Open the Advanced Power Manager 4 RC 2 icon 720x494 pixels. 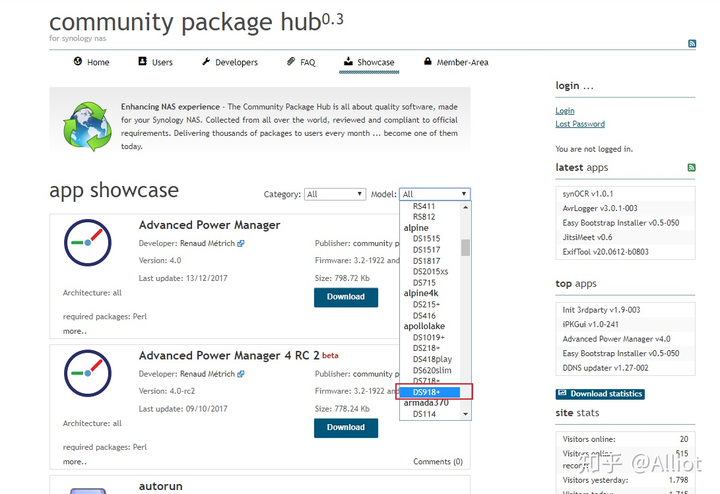(x=88, y=373)
